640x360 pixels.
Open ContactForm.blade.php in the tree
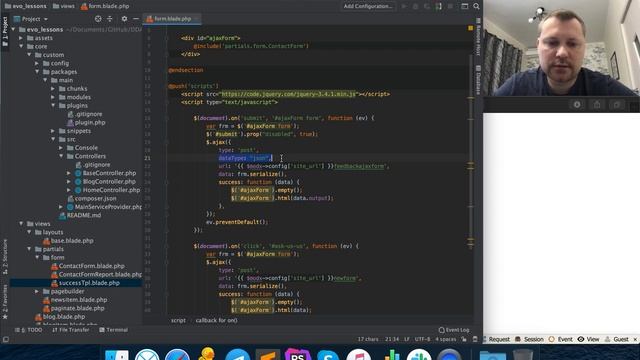[91, 266]
